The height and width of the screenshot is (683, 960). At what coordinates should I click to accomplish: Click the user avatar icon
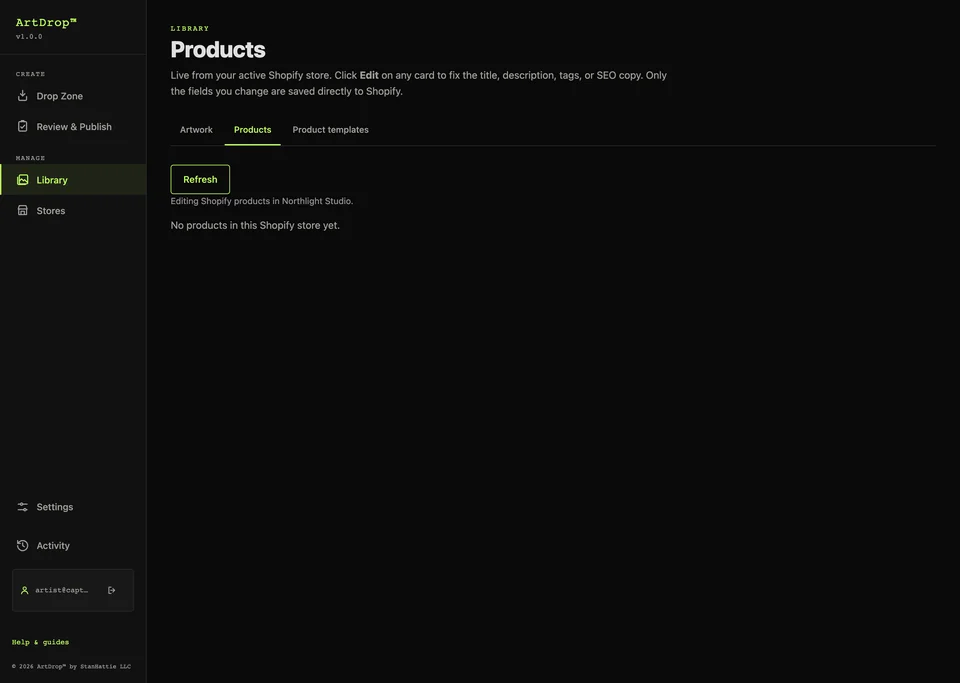tap(24, 590)
